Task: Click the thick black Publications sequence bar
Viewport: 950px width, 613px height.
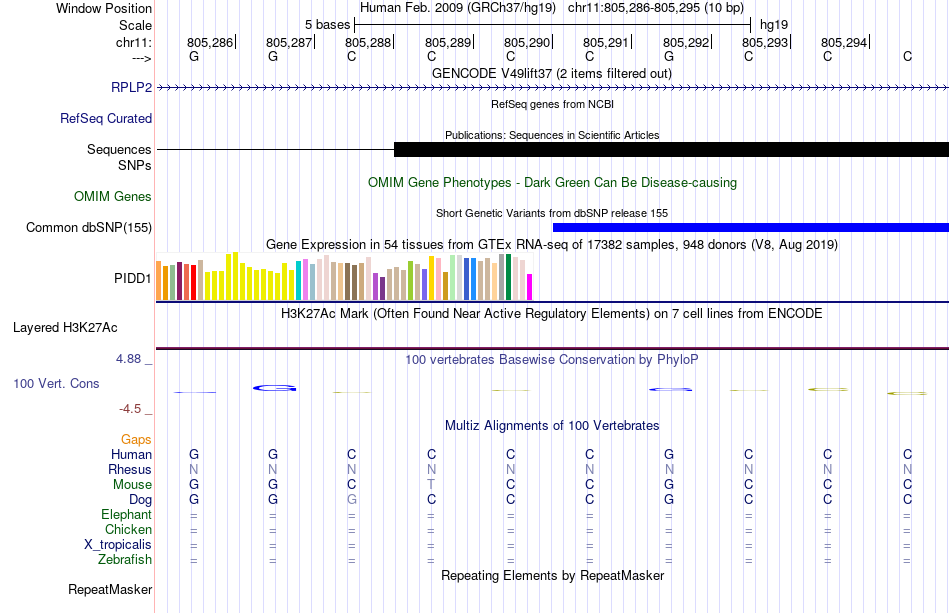Action: coord(671,150)
